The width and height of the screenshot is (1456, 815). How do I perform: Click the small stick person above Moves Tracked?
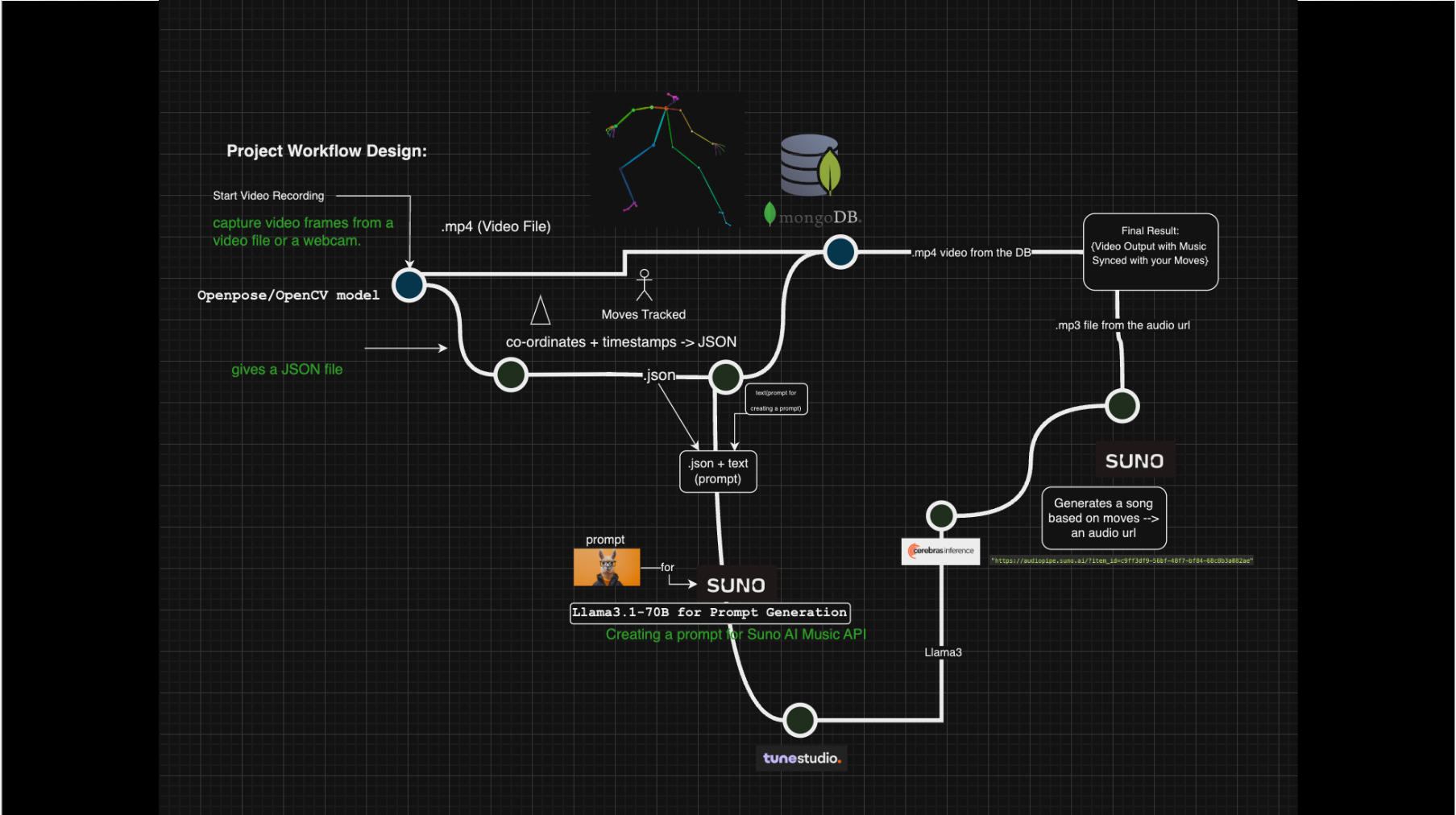pos(644,285)
